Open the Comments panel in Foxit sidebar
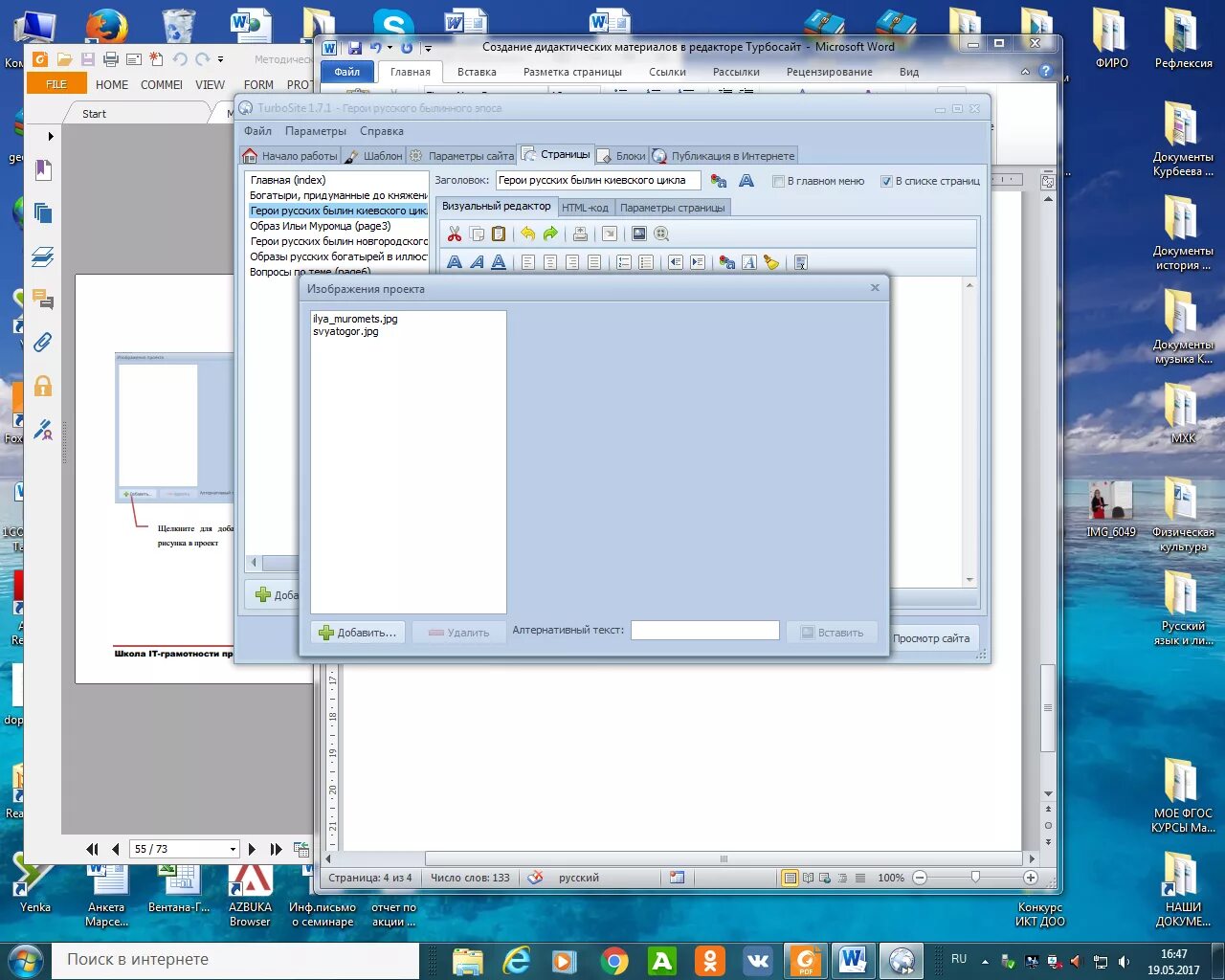The width and height of the screenshot is (1225, 980). (x=43, y=300)
